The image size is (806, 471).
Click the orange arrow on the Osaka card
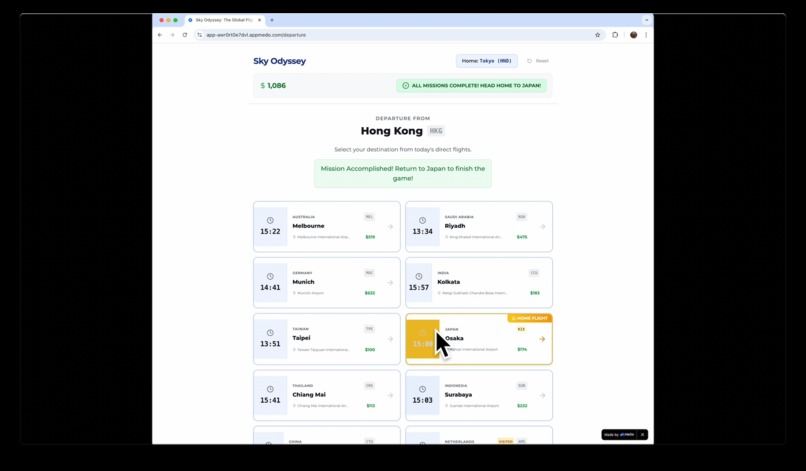pos(542,339)
